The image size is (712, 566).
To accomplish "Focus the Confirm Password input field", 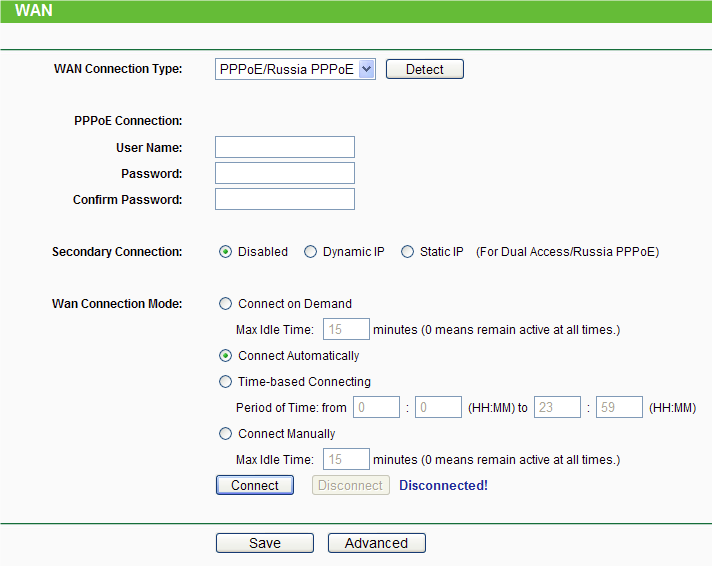I will (x=285, y=199).
